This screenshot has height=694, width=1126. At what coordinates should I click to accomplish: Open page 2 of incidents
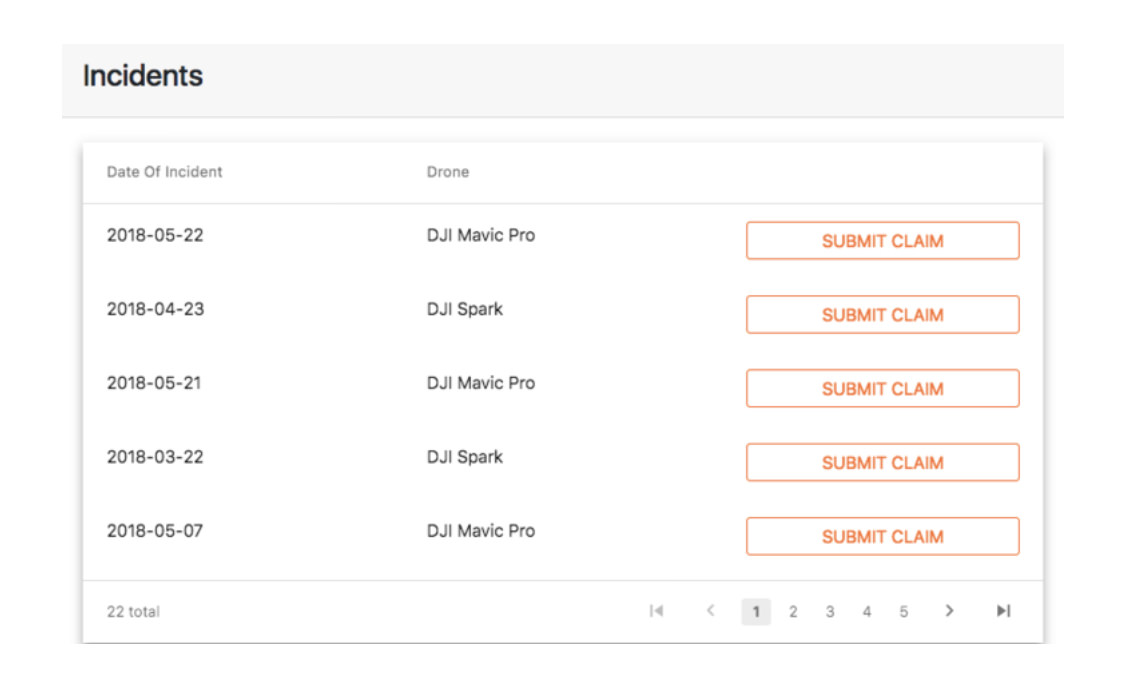[793, 611]
